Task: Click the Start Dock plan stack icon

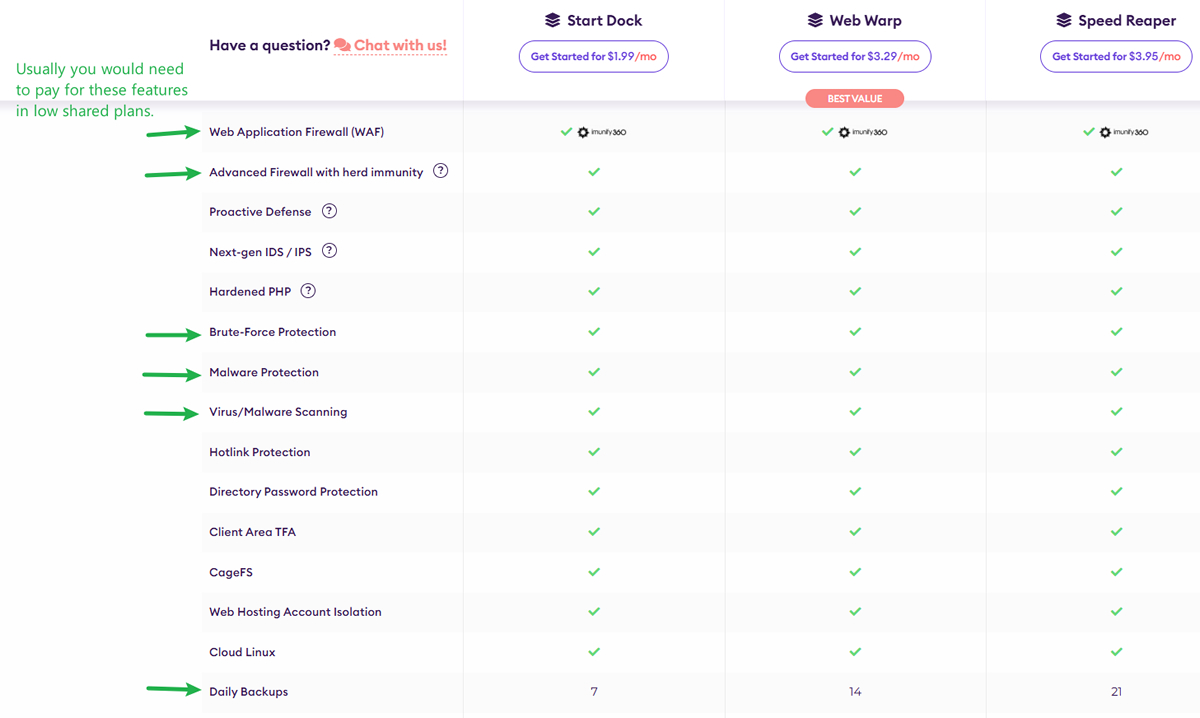Action: tap(554, 19)
